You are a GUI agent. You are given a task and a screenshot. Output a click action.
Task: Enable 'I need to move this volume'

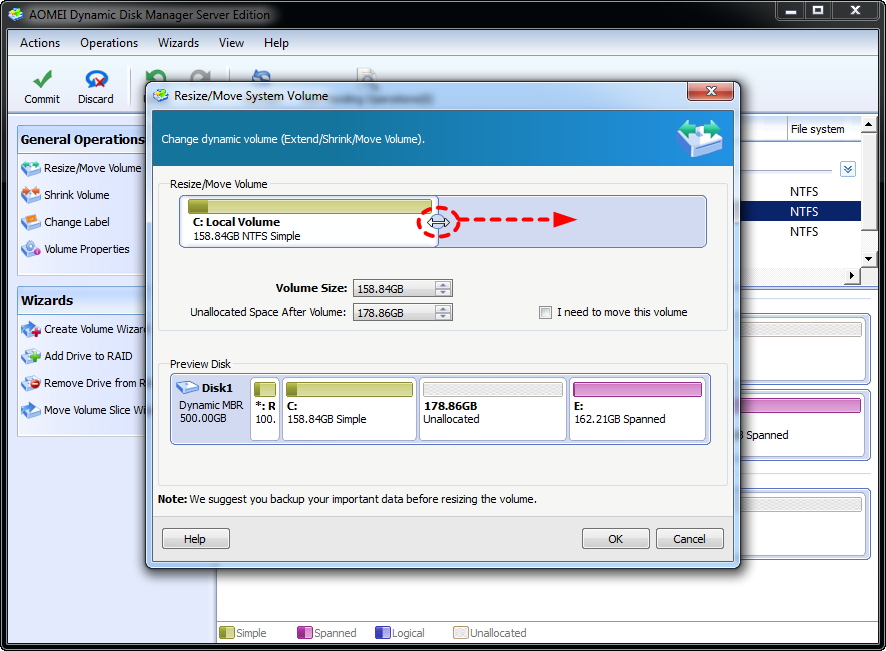(545, 313)
